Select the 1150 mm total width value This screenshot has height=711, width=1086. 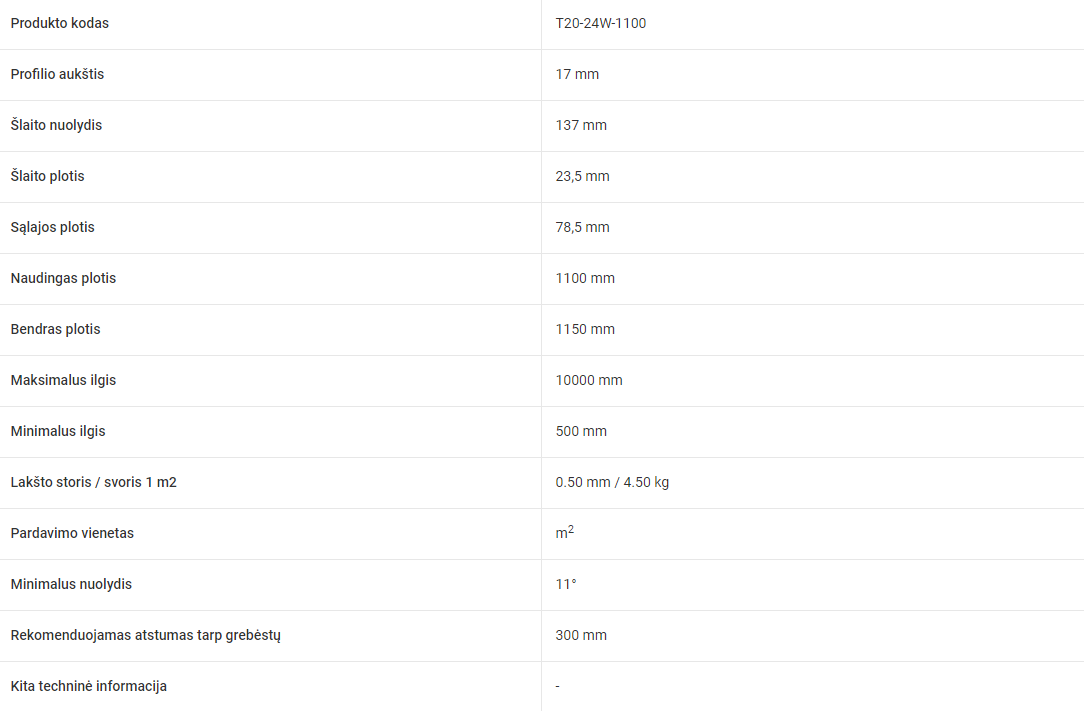(x=585, y=330)
